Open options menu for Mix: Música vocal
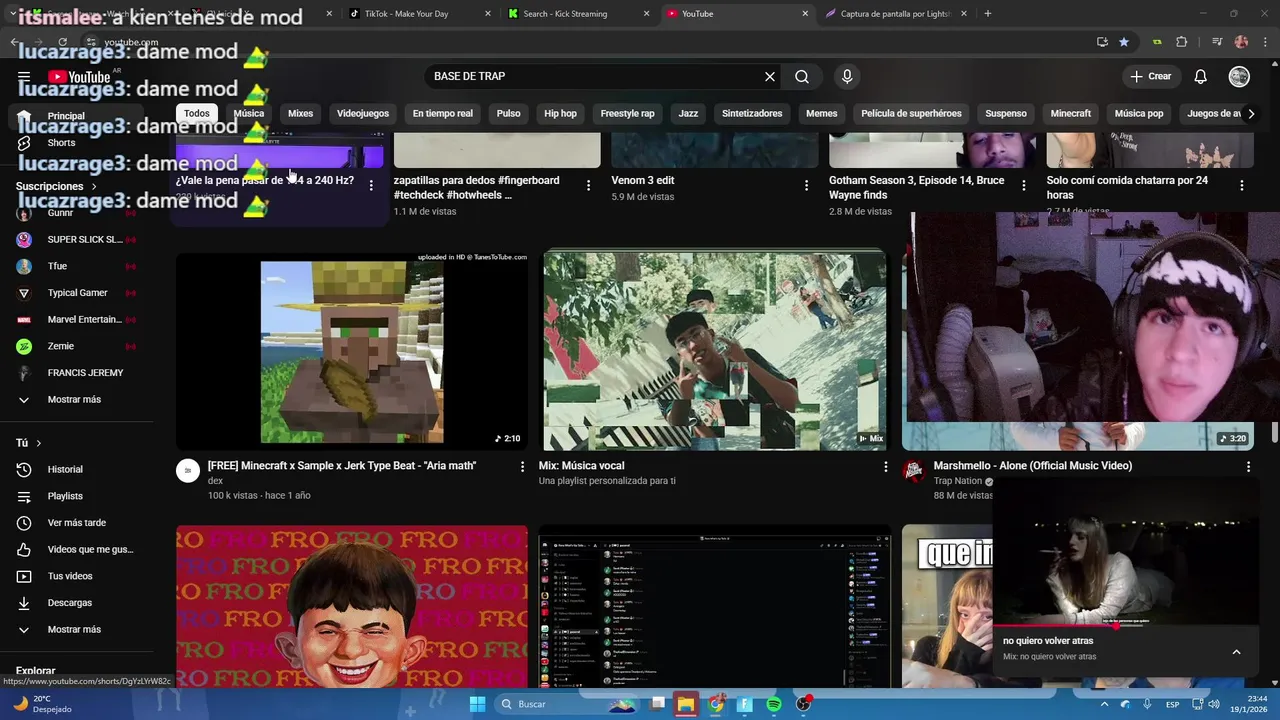Image resolution: width=1280 pixels, height=720 pixels. (x=885, y=467)
